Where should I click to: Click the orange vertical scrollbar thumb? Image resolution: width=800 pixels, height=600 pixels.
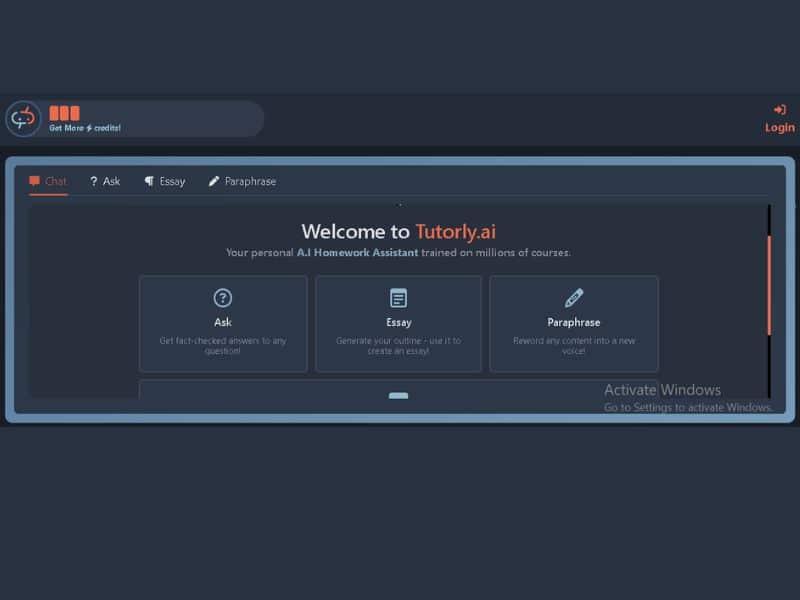[769, 286]
